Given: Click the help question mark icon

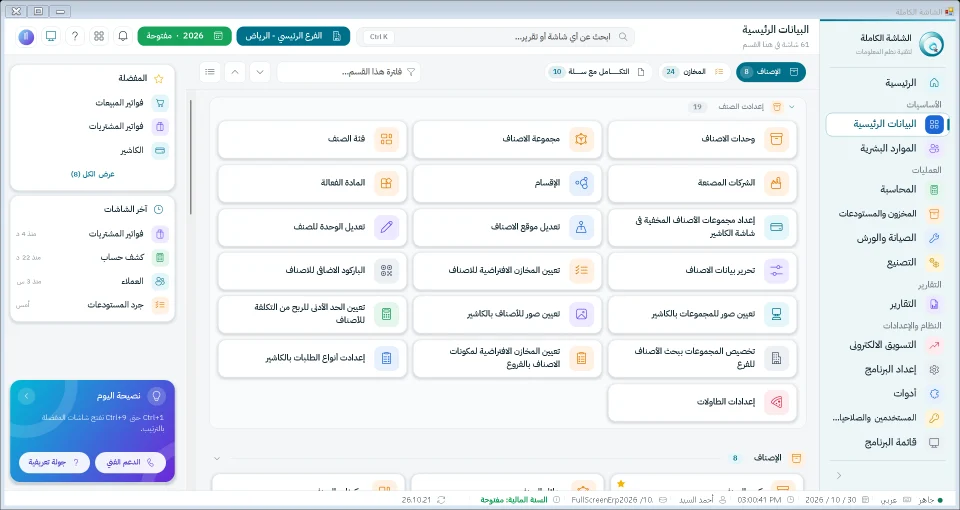Looking at the screenshot, I should click(75, 36).
